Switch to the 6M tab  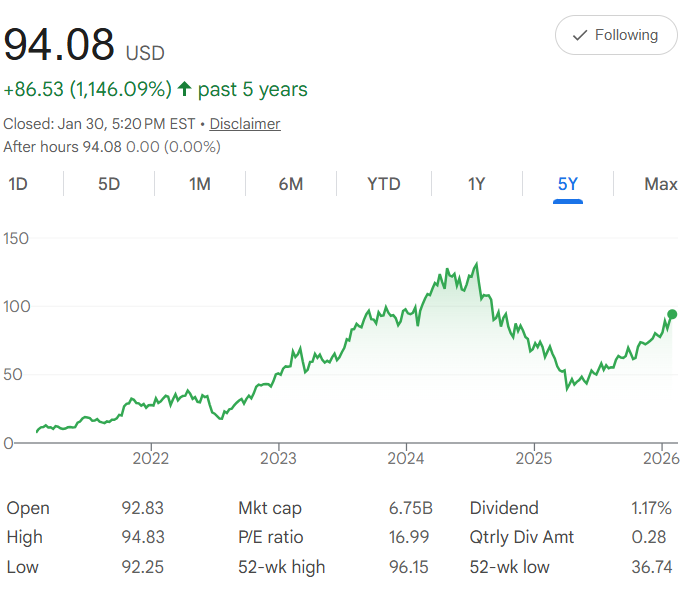pyautogui.click(x=291, y=184)
